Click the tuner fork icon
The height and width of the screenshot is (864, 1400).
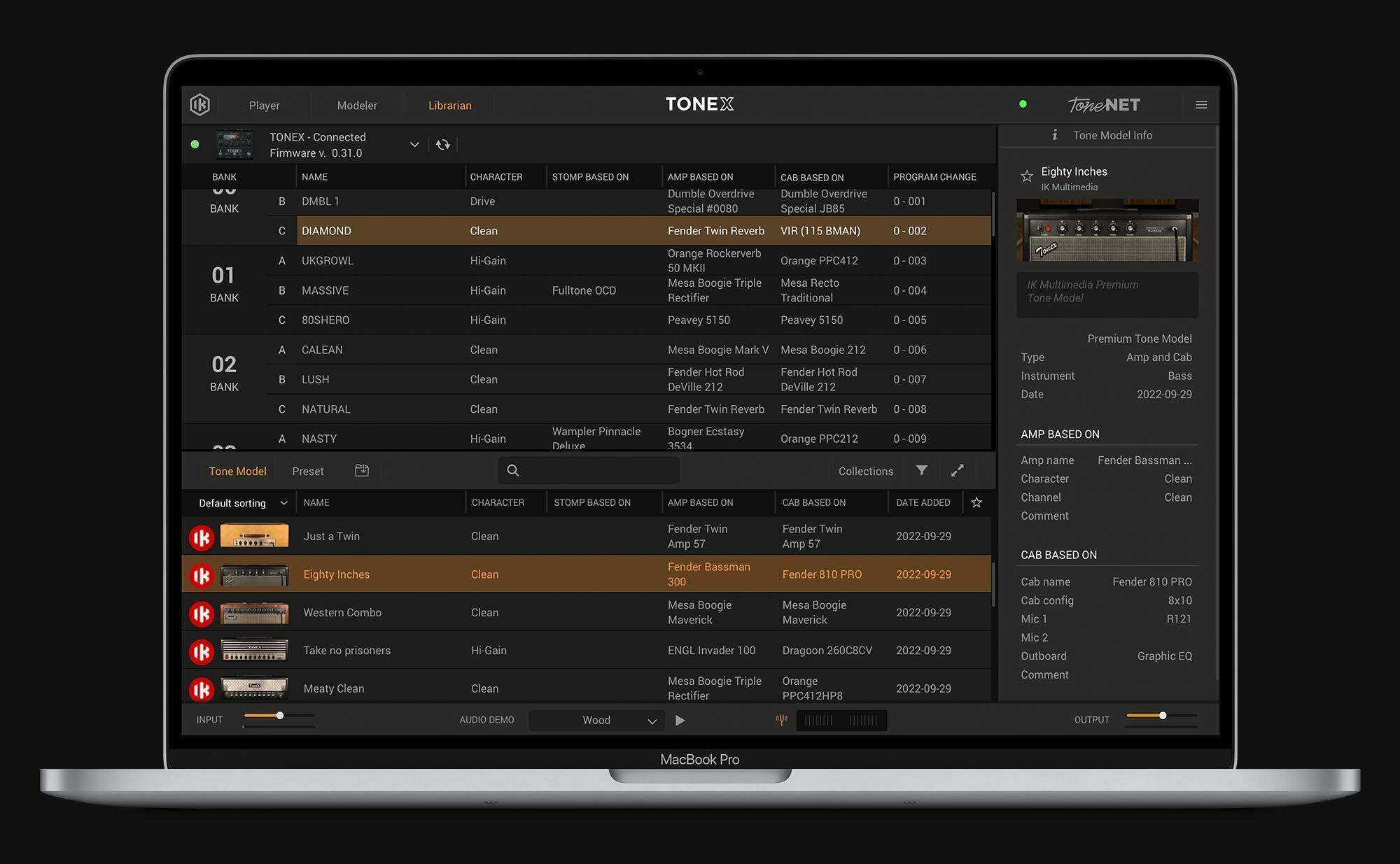(782, 720)
